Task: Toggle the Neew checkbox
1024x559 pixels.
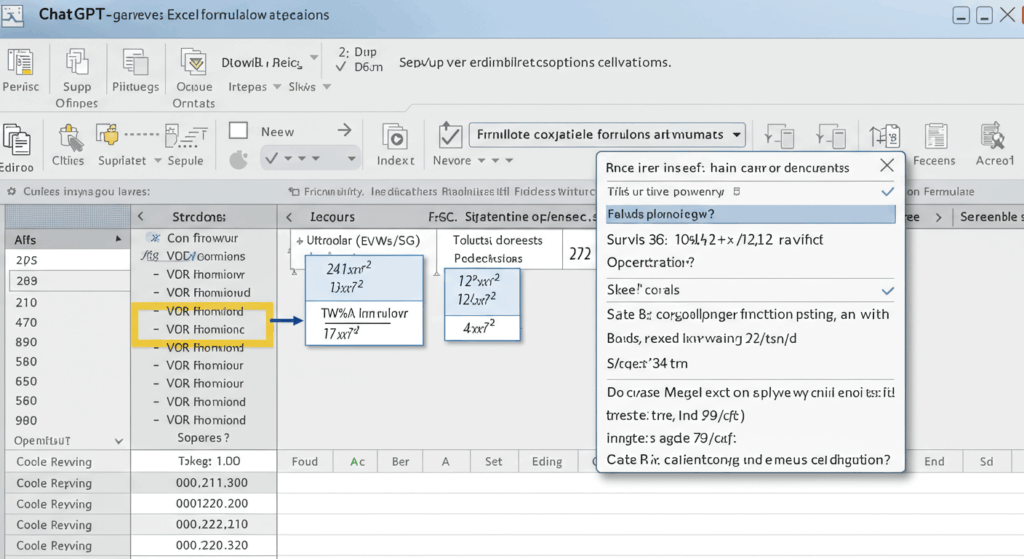Action: pyautogui.click(x=238, y=131)
